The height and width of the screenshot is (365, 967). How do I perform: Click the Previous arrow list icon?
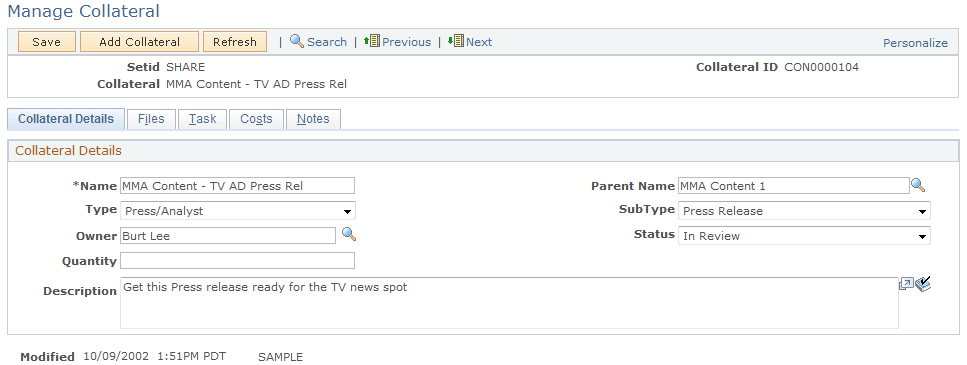(371, 41)
